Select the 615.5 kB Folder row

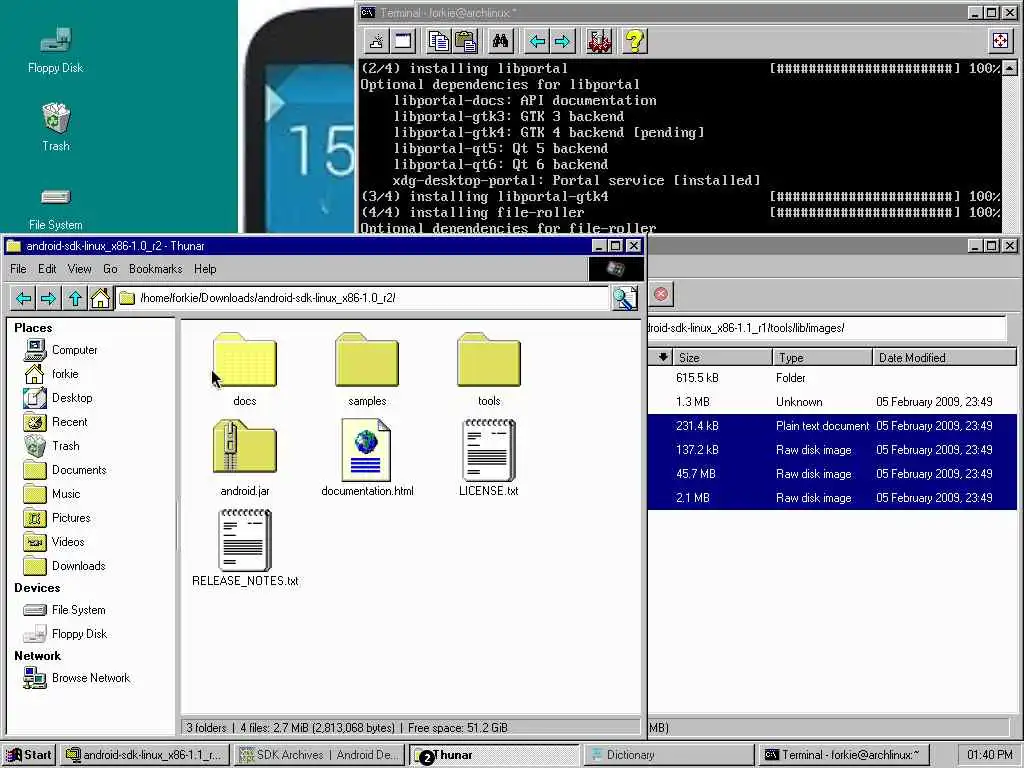point(832,378)
